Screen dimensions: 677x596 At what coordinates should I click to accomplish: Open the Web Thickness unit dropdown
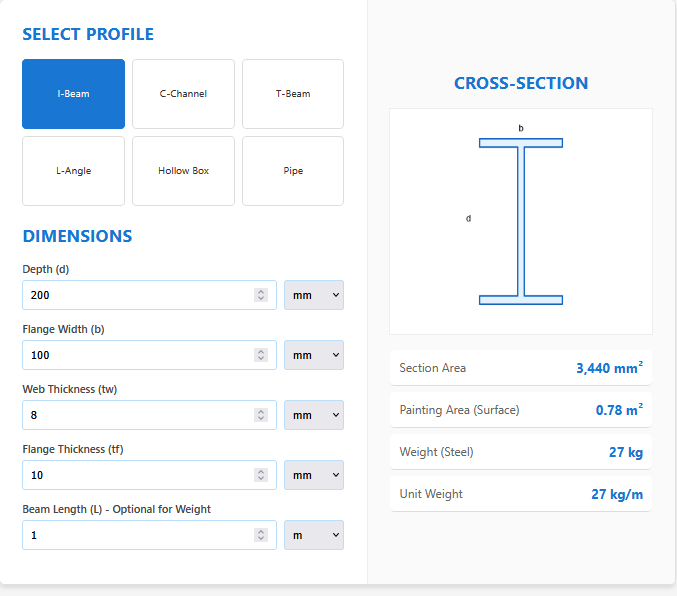coord(314,415)
